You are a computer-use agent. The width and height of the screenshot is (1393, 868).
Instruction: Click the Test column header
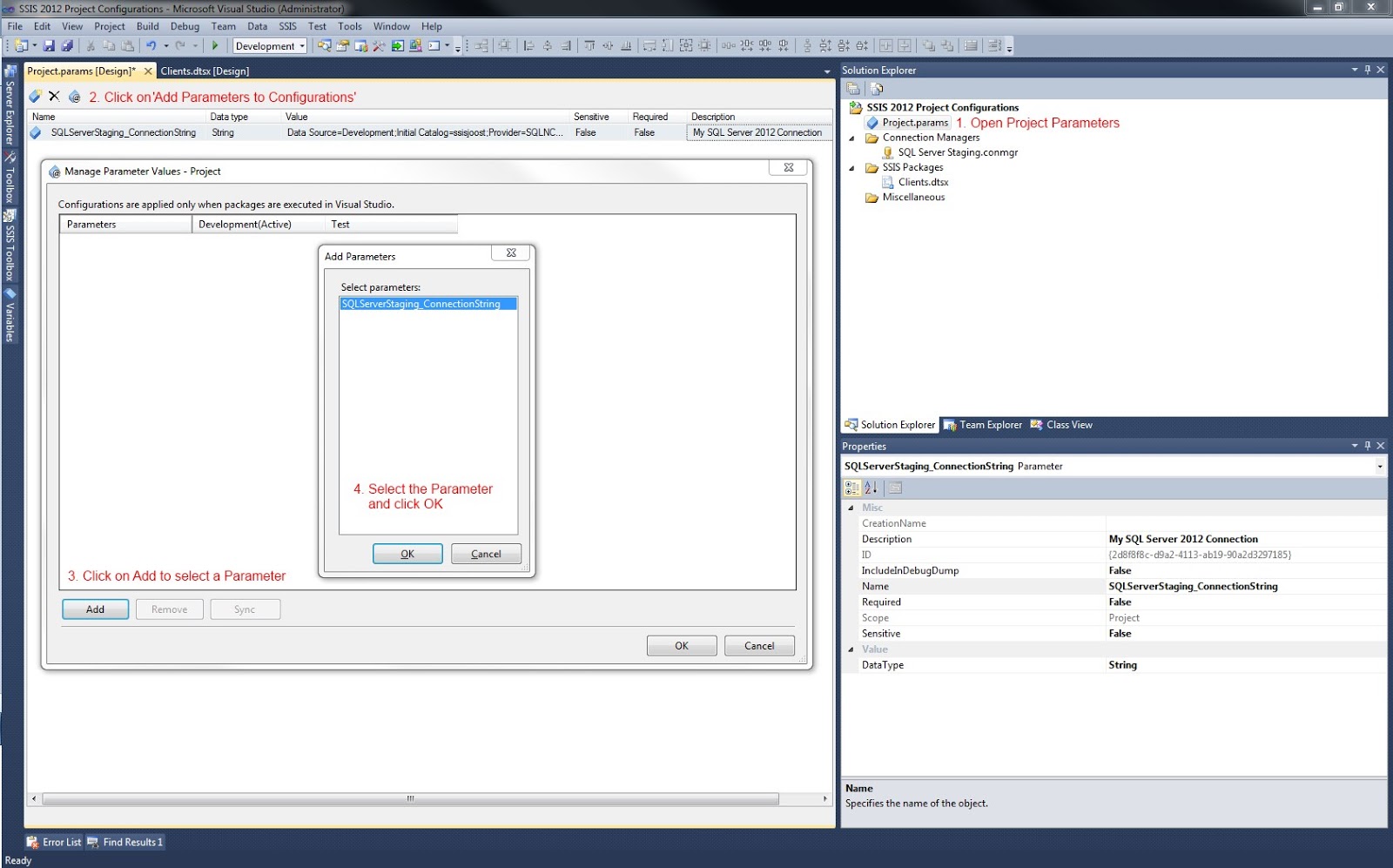[390, 225]
